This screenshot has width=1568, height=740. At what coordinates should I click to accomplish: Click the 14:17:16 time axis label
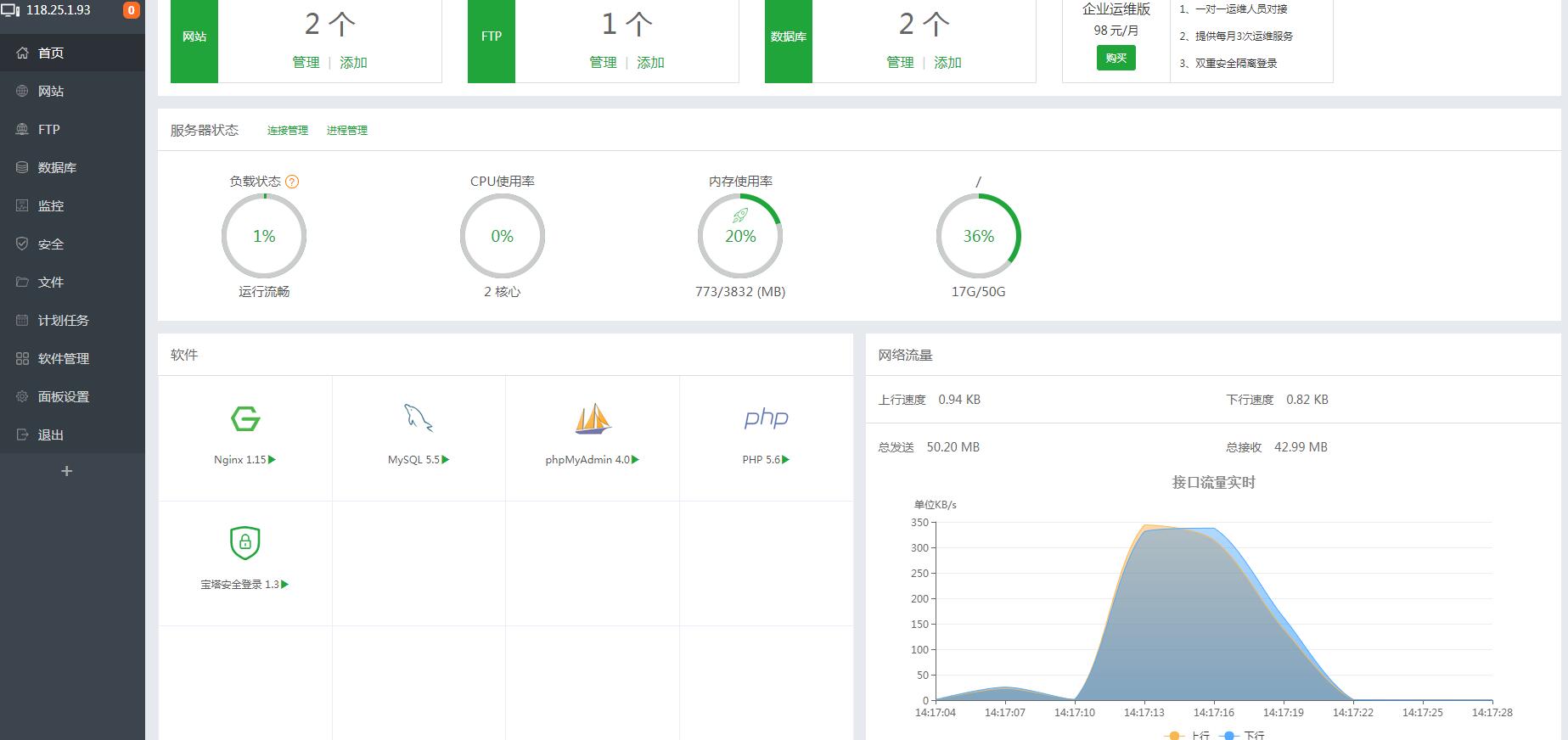[x=1213, y=713]
